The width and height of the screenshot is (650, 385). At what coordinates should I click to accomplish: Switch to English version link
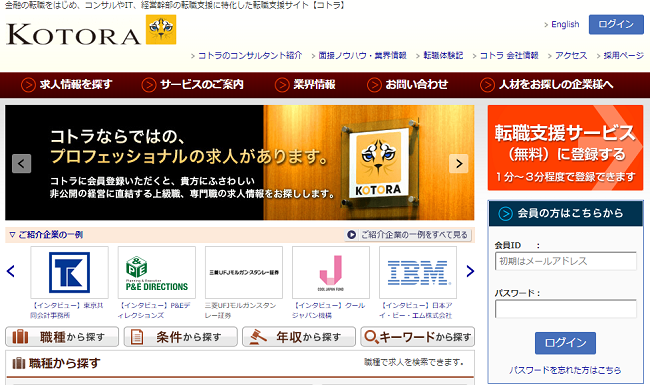[x=565, y=24]
